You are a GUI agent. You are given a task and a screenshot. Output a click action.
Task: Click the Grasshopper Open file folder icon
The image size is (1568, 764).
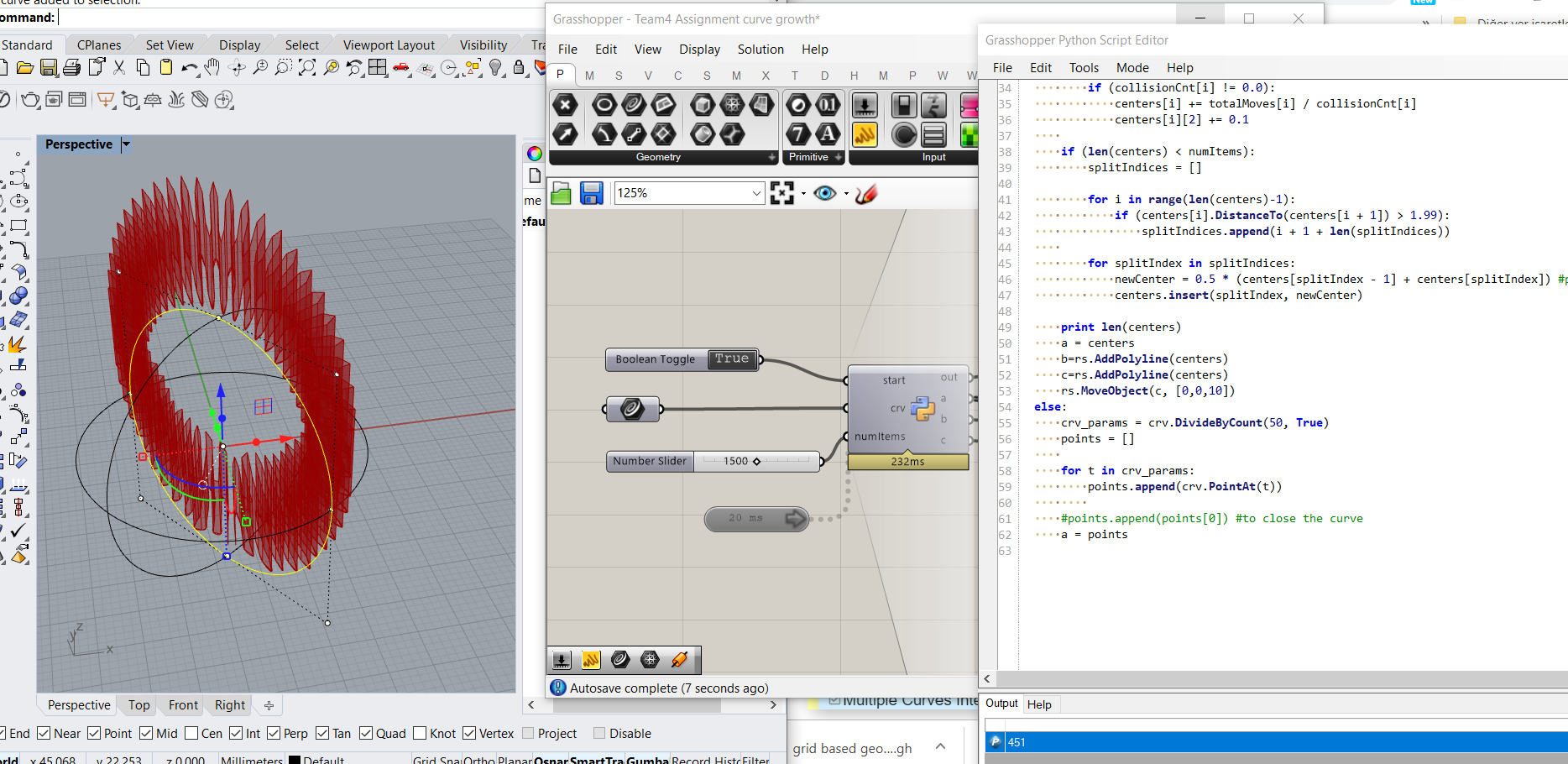[x=561, y=194]
